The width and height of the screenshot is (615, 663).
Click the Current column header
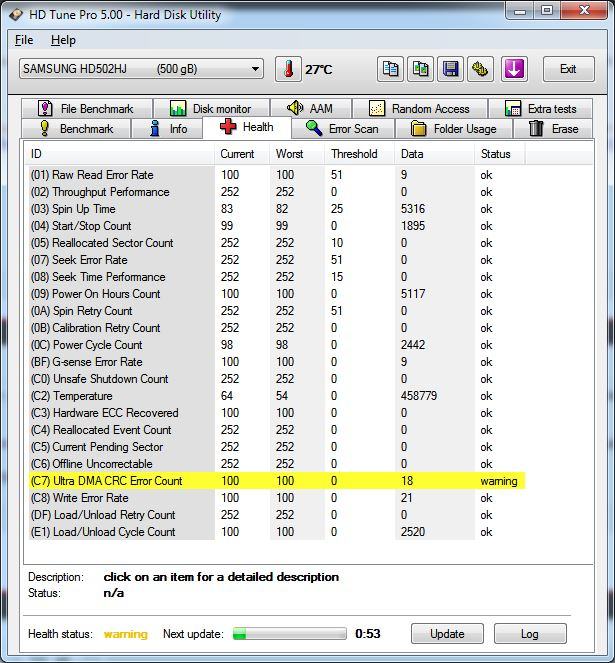tap(242, 154)
